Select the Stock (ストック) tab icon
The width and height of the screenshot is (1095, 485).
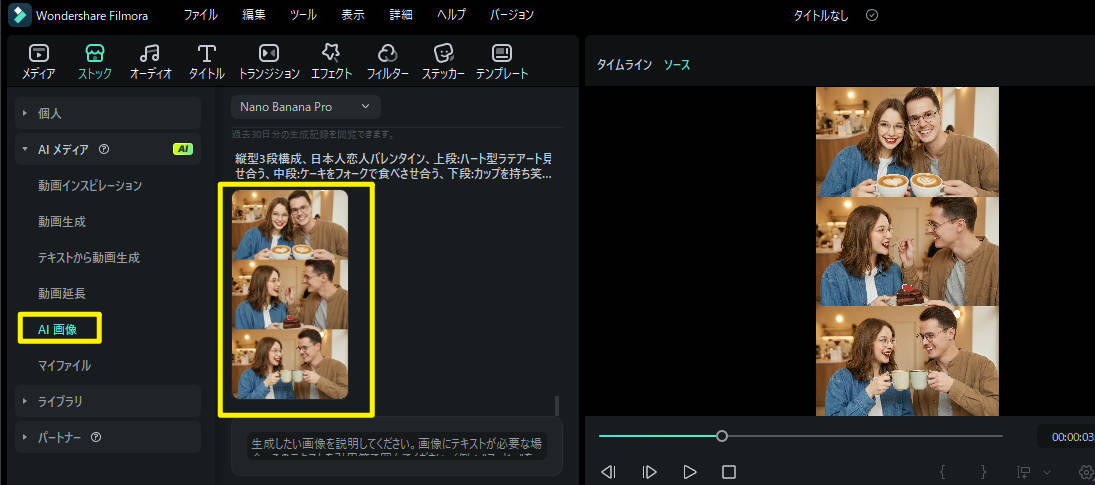94,53
